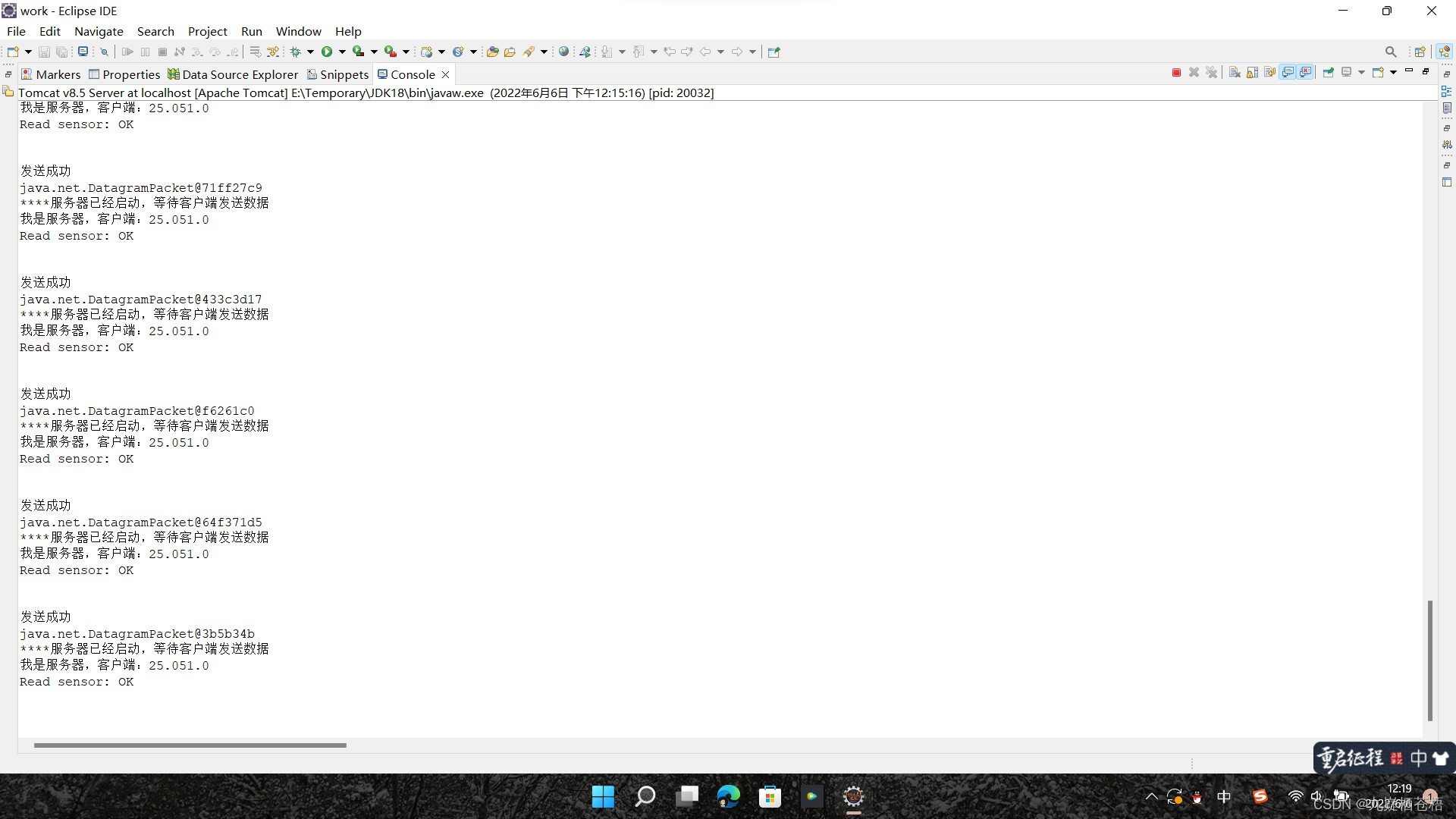Terminate the running Tomcat process

pyautogui.click(x=1176, y=73)
